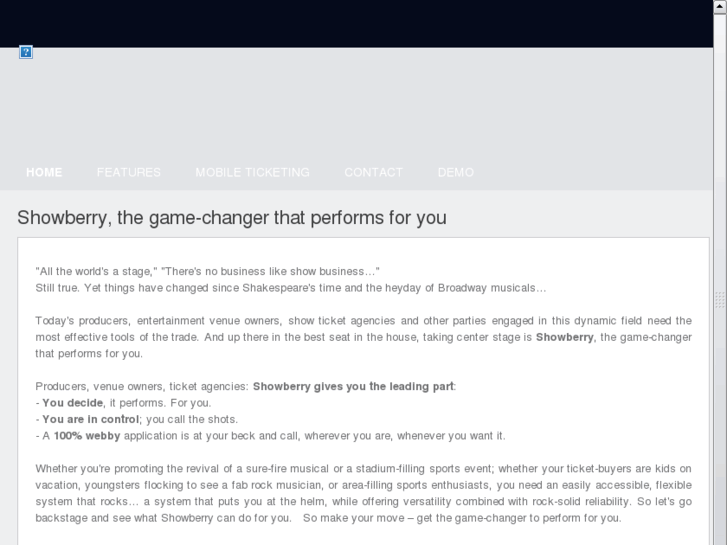Click the sentence 'So make your move'

(462, 518)
